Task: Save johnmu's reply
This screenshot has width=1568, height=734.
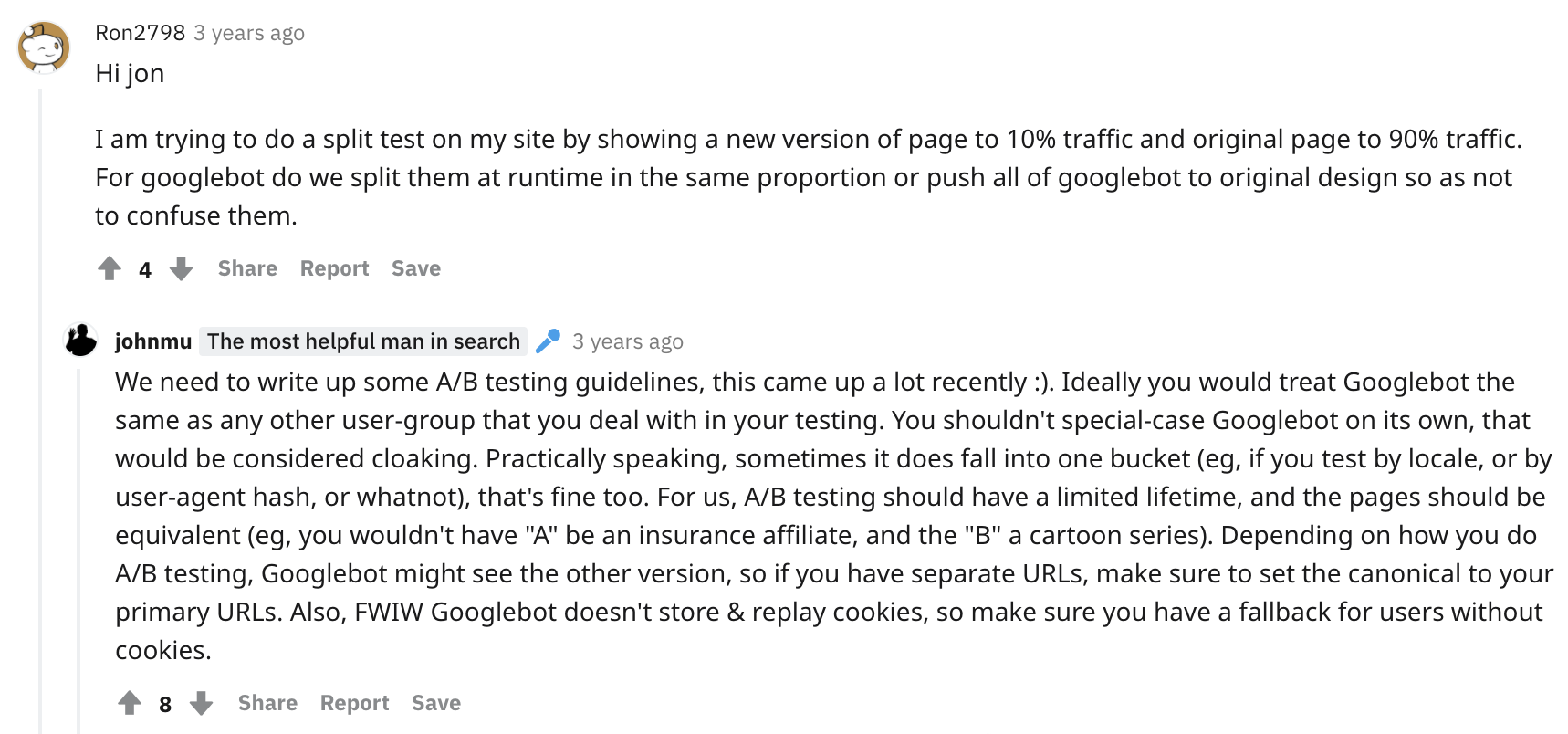Action: pos(436,703)
